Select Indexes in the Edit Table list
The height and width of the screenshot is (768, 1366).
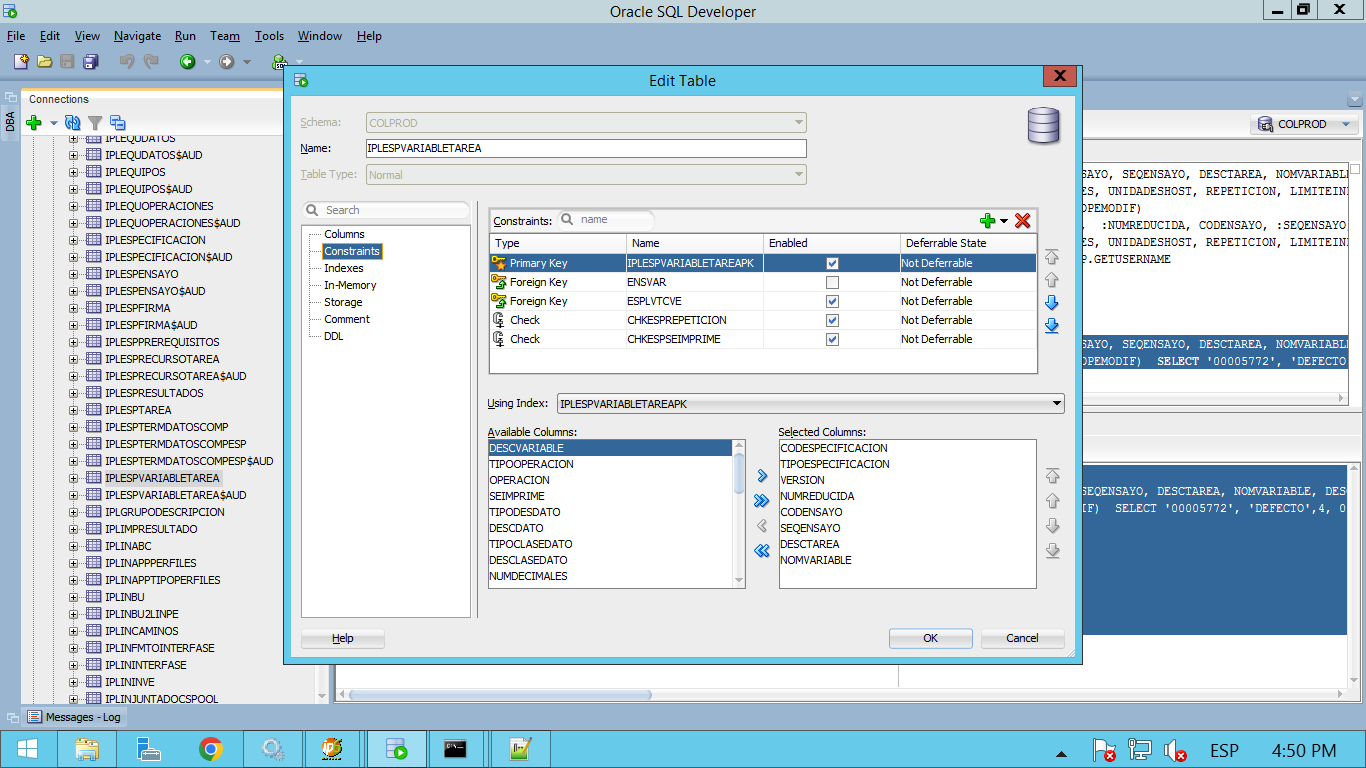[343, 268]
